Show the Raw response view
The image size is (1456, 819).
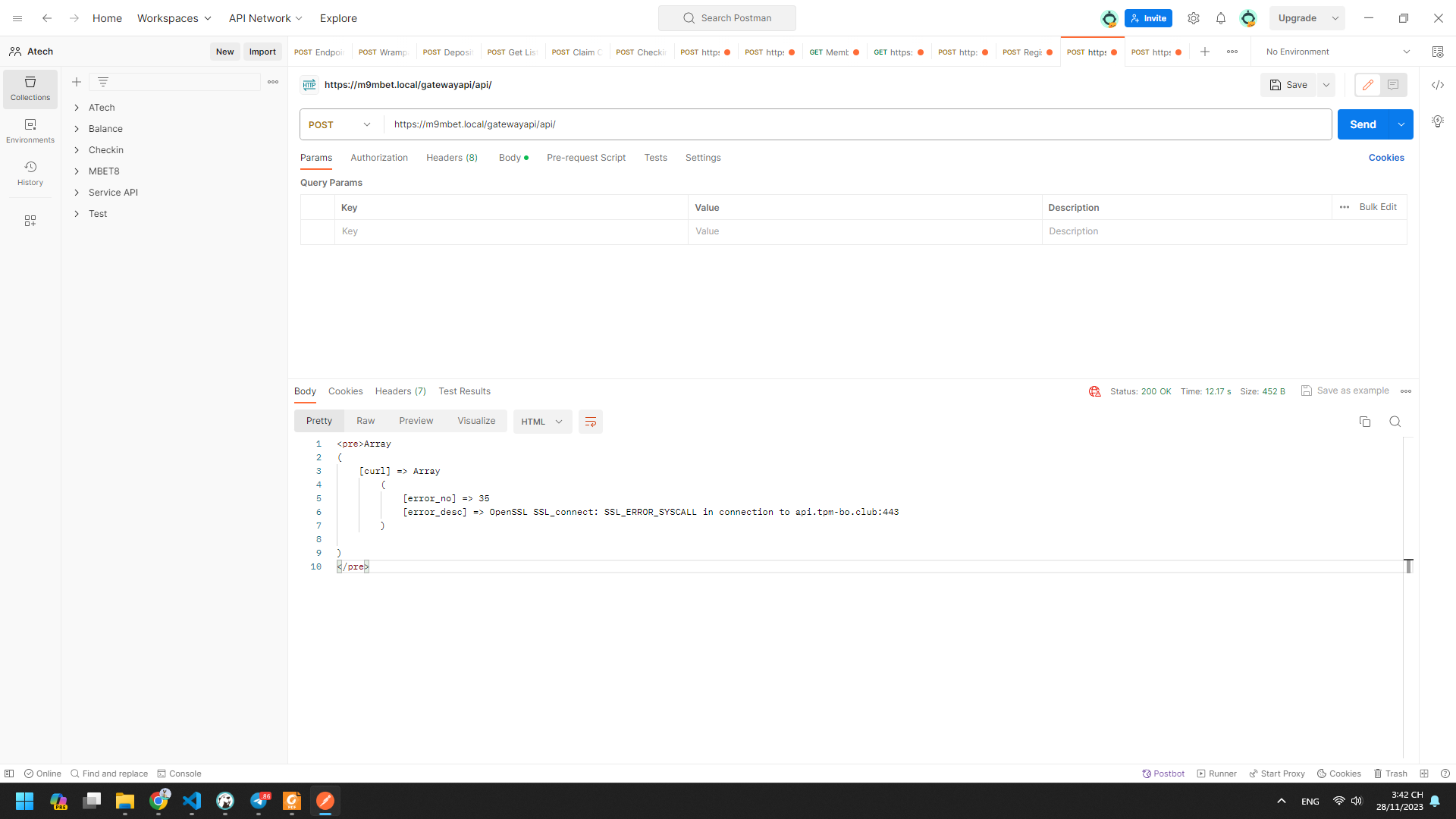366,421
